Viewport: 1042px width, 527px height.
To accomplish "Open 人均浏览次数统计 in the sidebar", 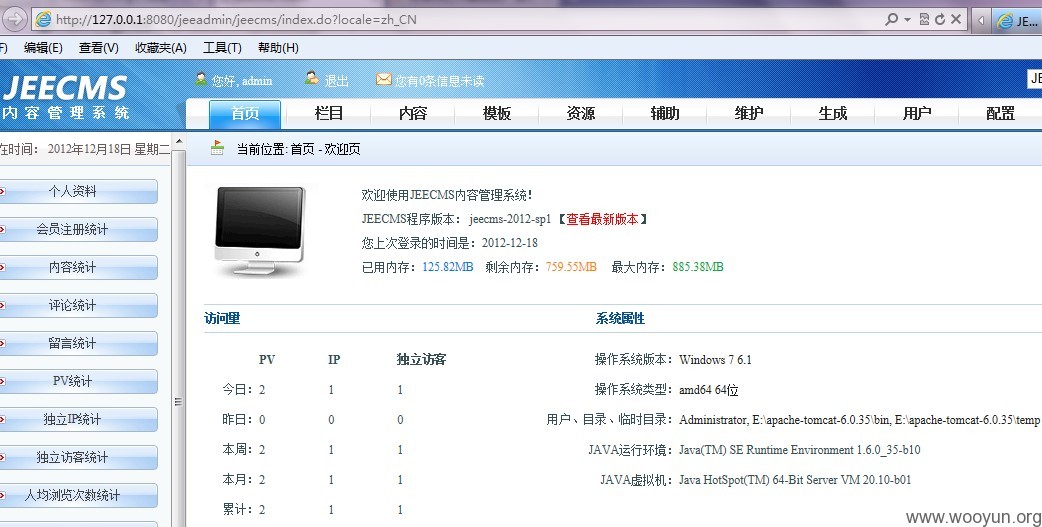I will [78, 495].
